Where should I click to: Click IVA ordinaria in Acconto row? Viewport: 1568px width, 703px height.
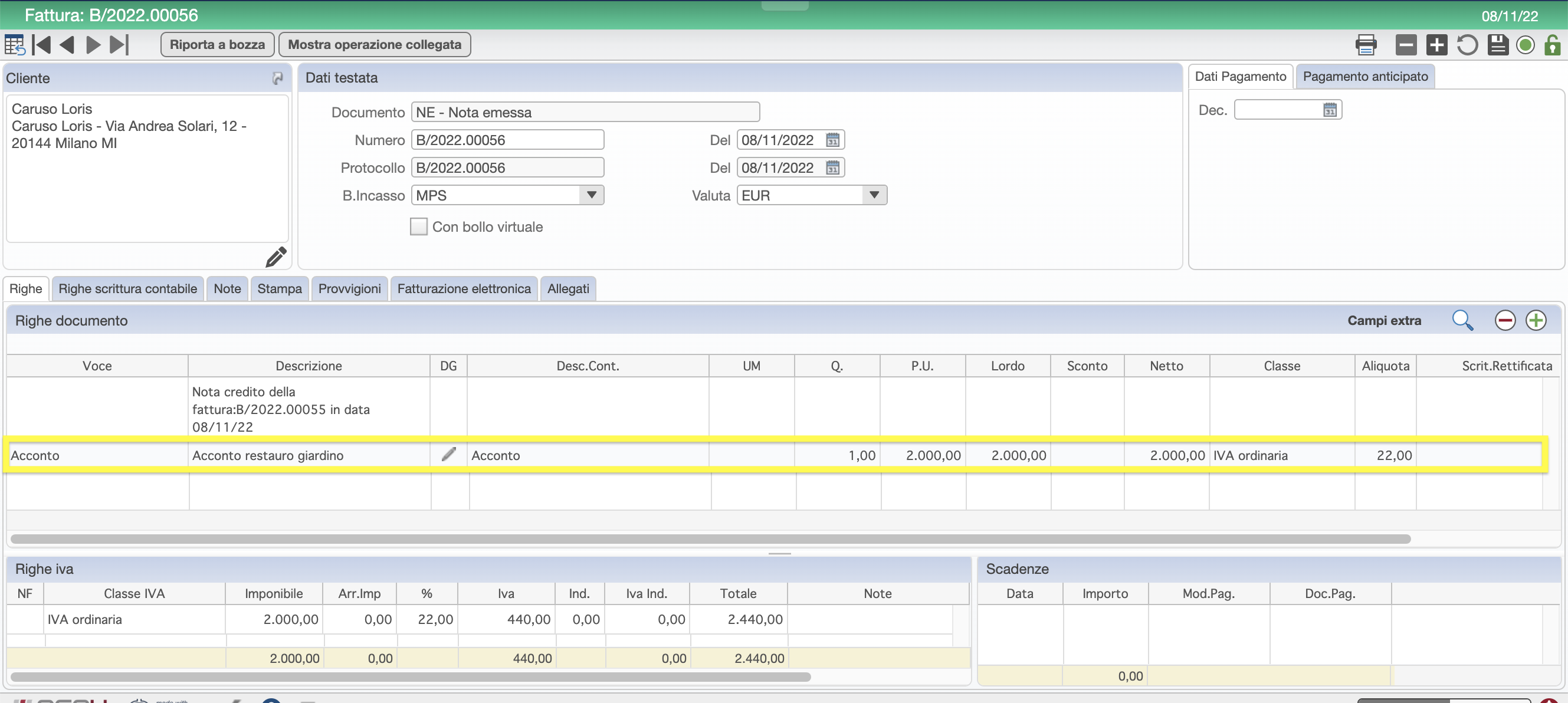coord(1281,455)
